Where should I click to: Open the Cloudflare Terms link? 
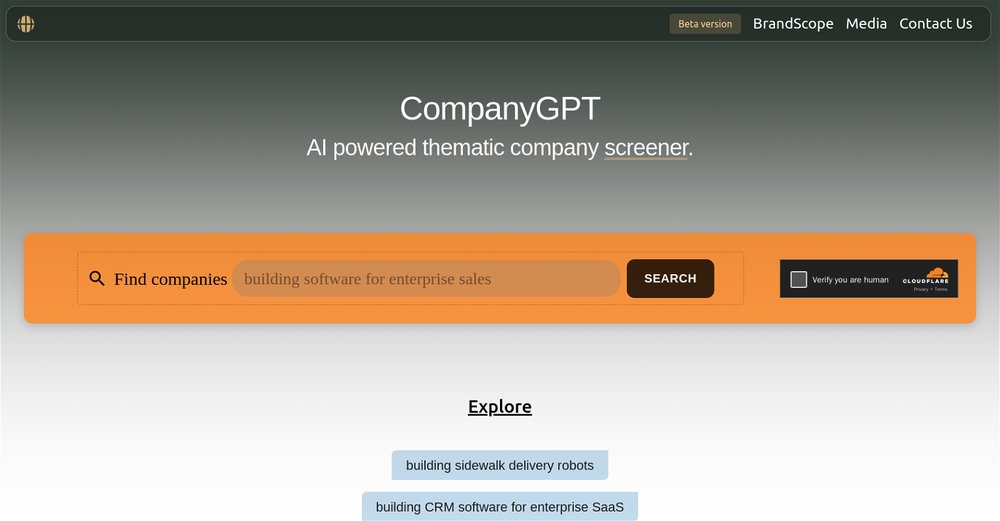[x=941, y=289]
